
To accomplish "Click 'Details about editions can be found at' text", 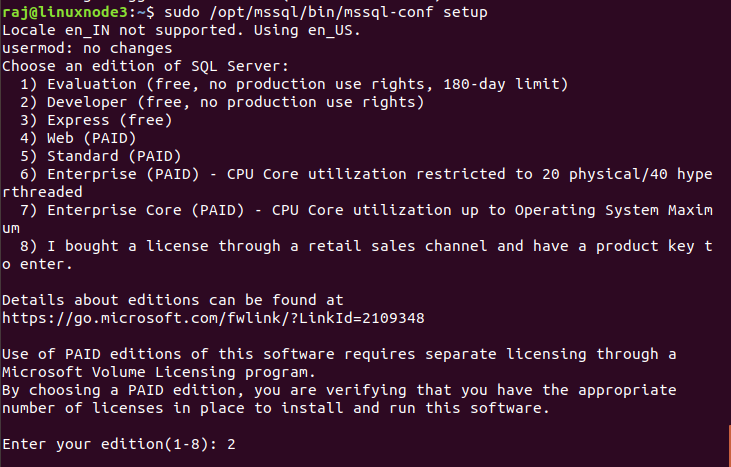I will click(x=172, y=299).
